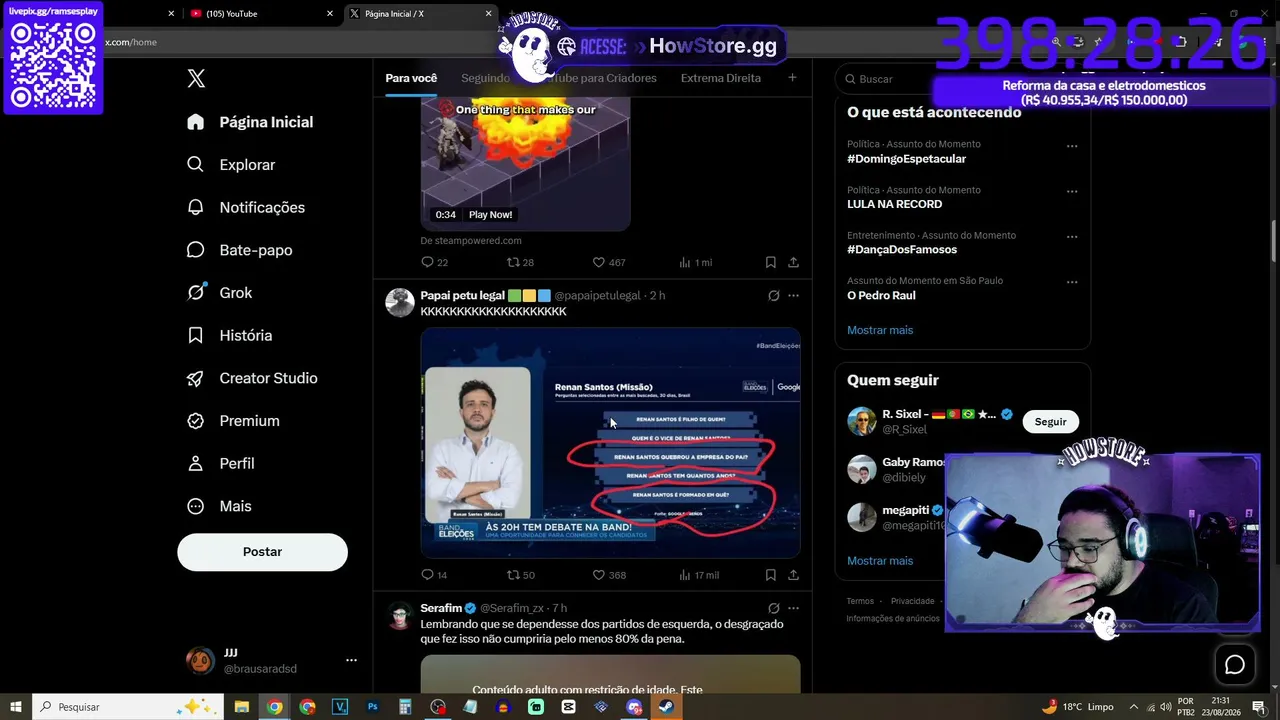The image size is (1280, 720).
Task: Open Grok from the sidebar
Action: click(220, 293)
